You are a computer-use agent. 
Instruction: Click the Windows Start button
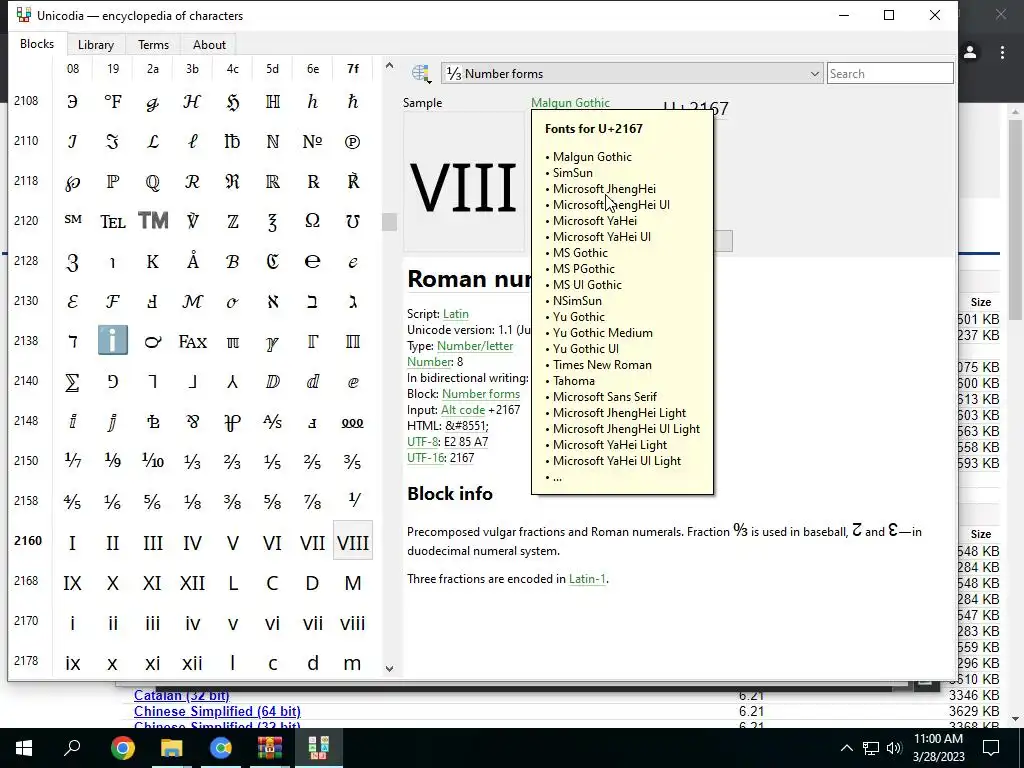[24, 748]
